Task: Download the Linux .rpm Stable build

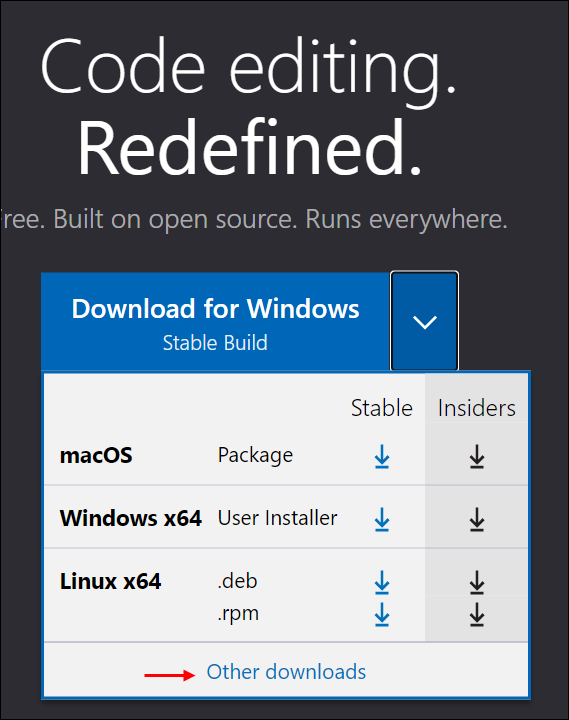Action: click(x=382, y=614)
